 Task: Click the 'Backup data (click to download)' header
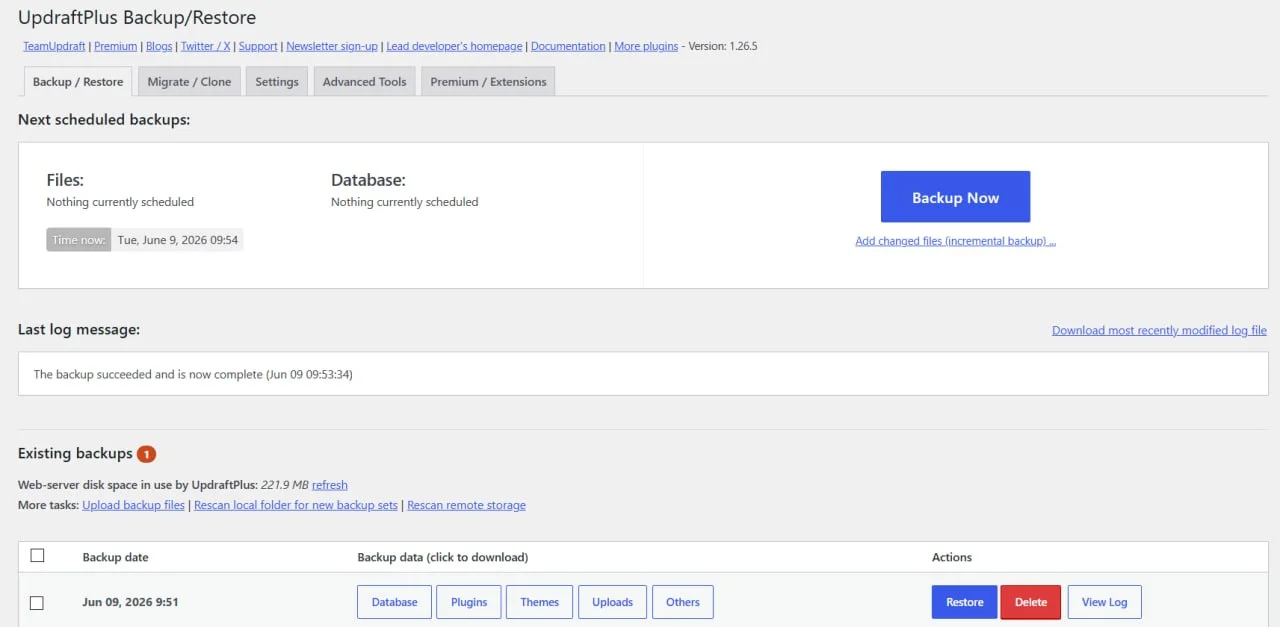pos(442,557)
